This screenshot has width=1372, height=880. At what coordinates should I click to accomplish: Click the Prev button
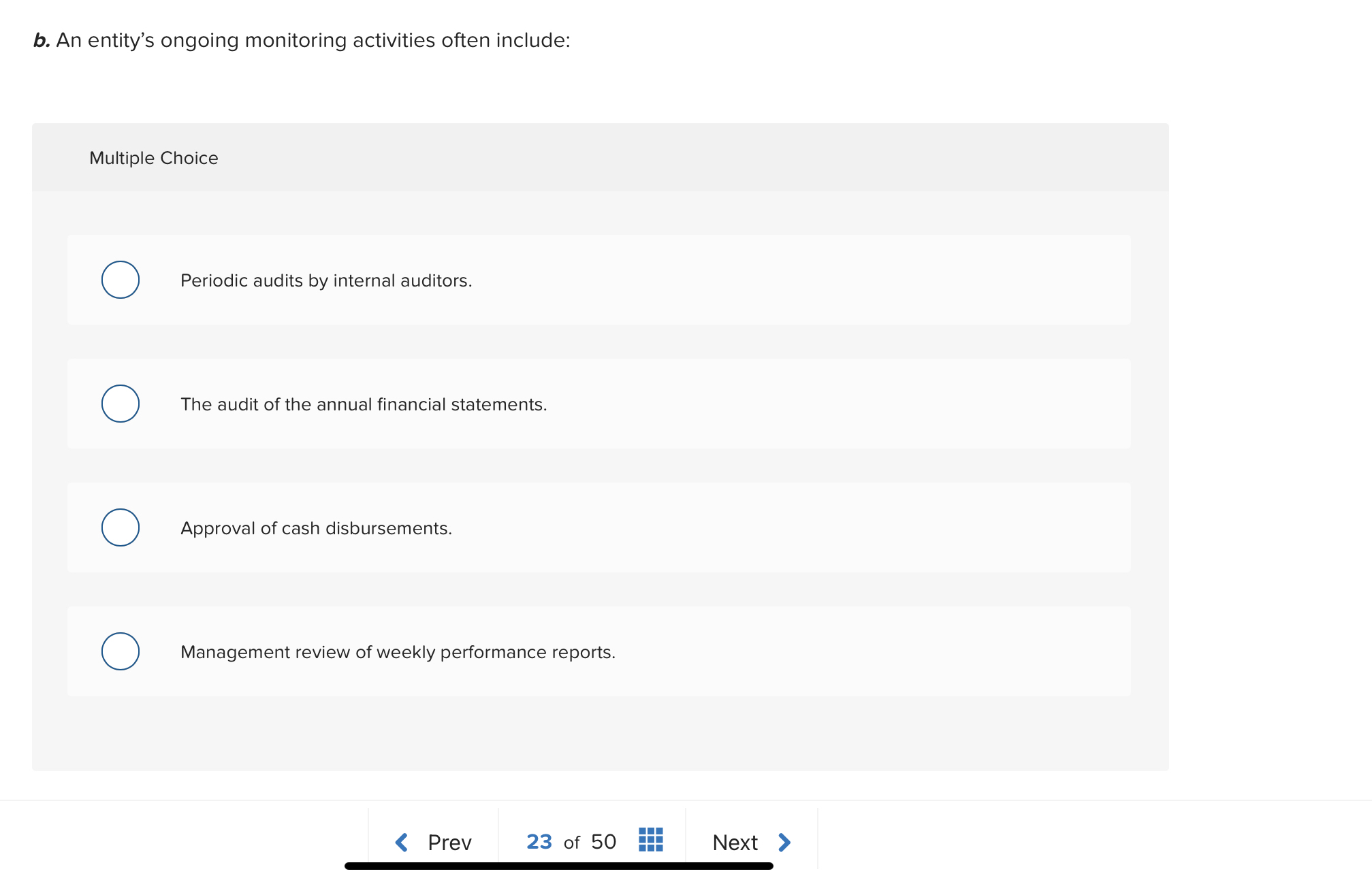[x=449, y=842]
